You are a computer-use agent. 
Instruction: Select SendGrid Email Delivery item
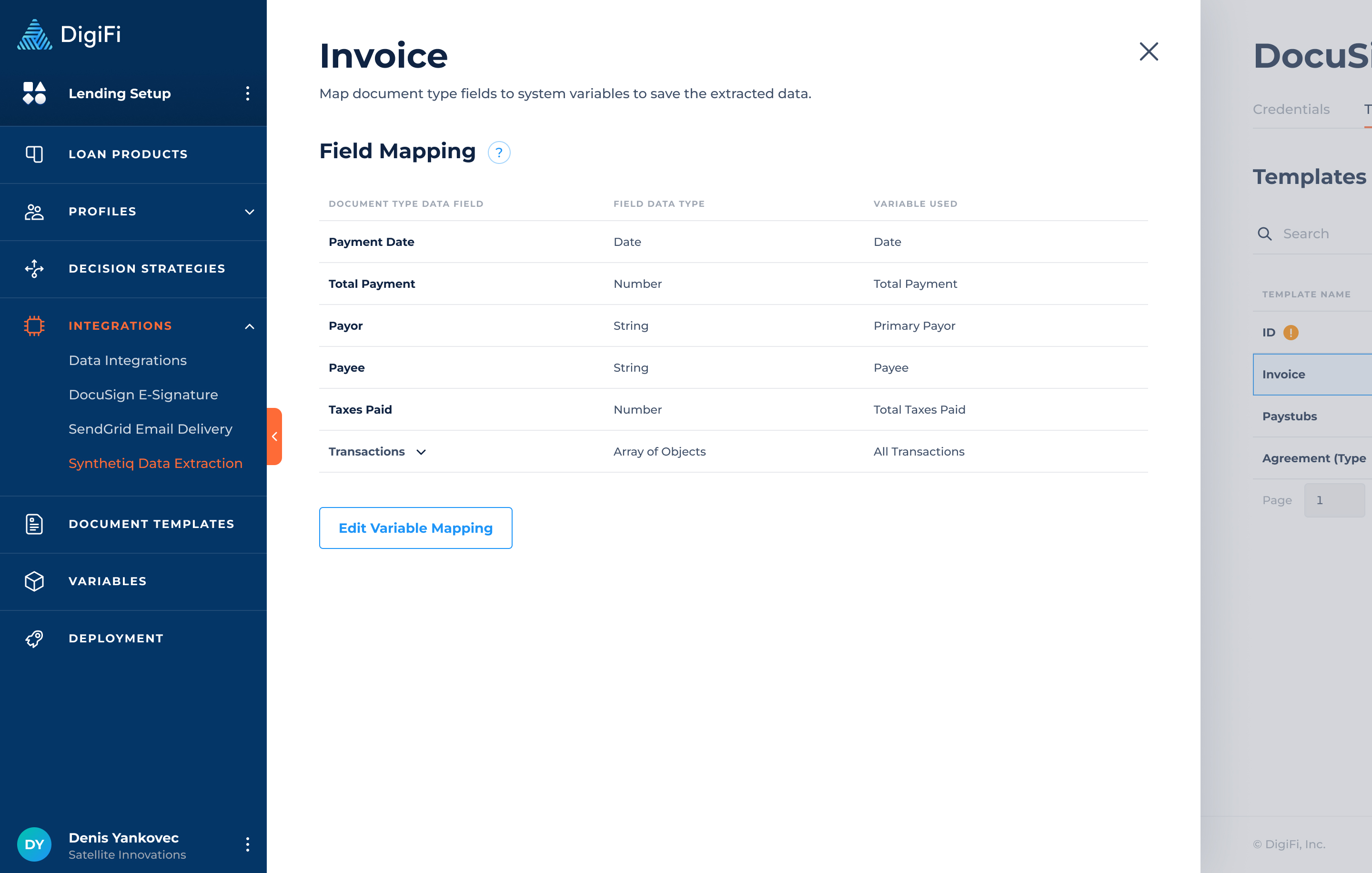(151, 429)
